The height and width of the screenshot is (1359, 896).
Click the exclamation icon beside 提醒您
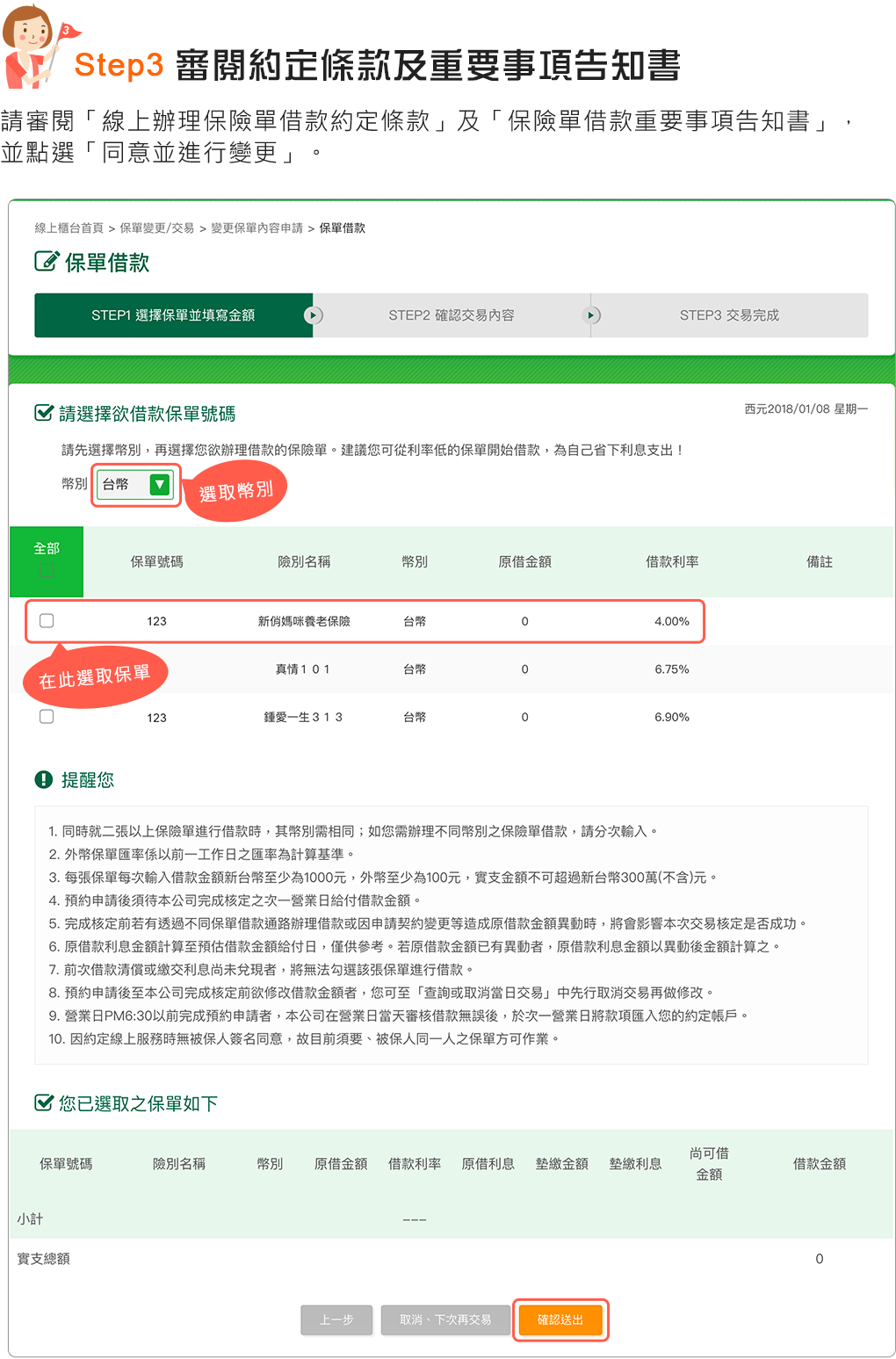44,779
